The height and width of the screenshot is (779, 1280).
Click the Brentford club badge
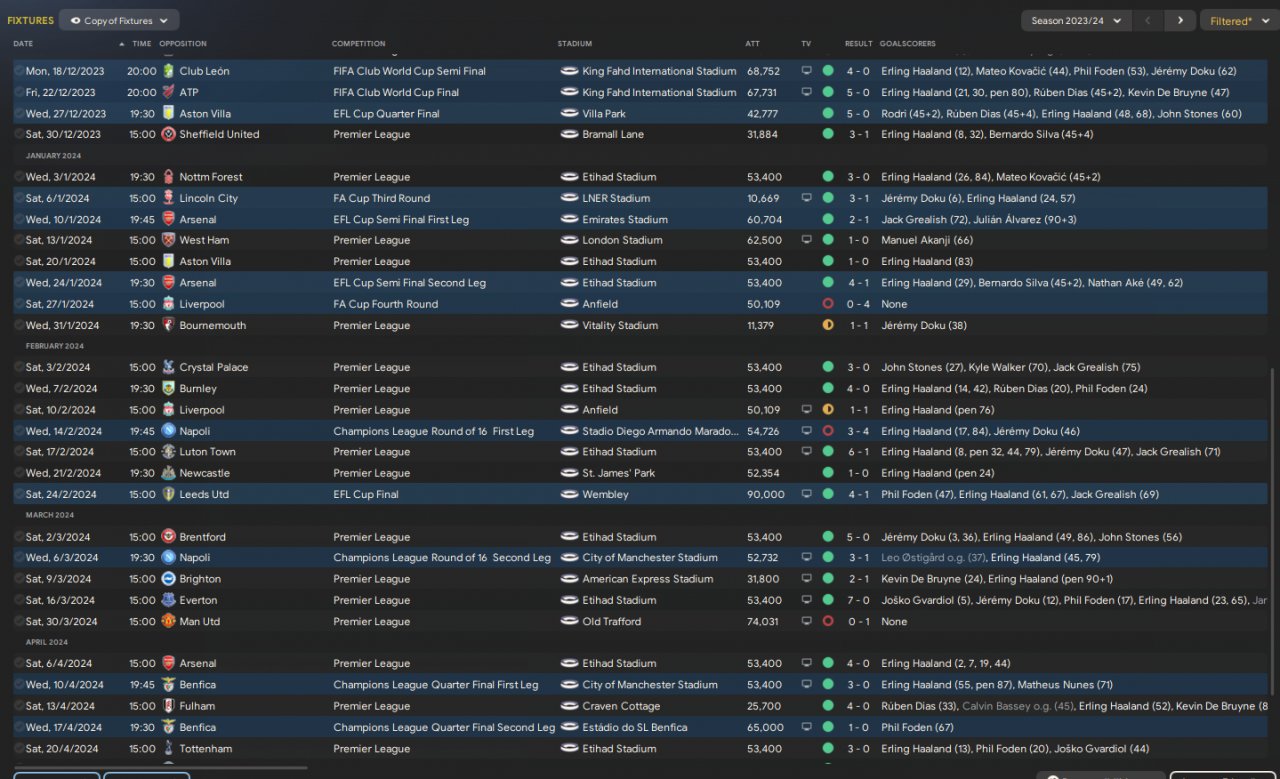168,537
